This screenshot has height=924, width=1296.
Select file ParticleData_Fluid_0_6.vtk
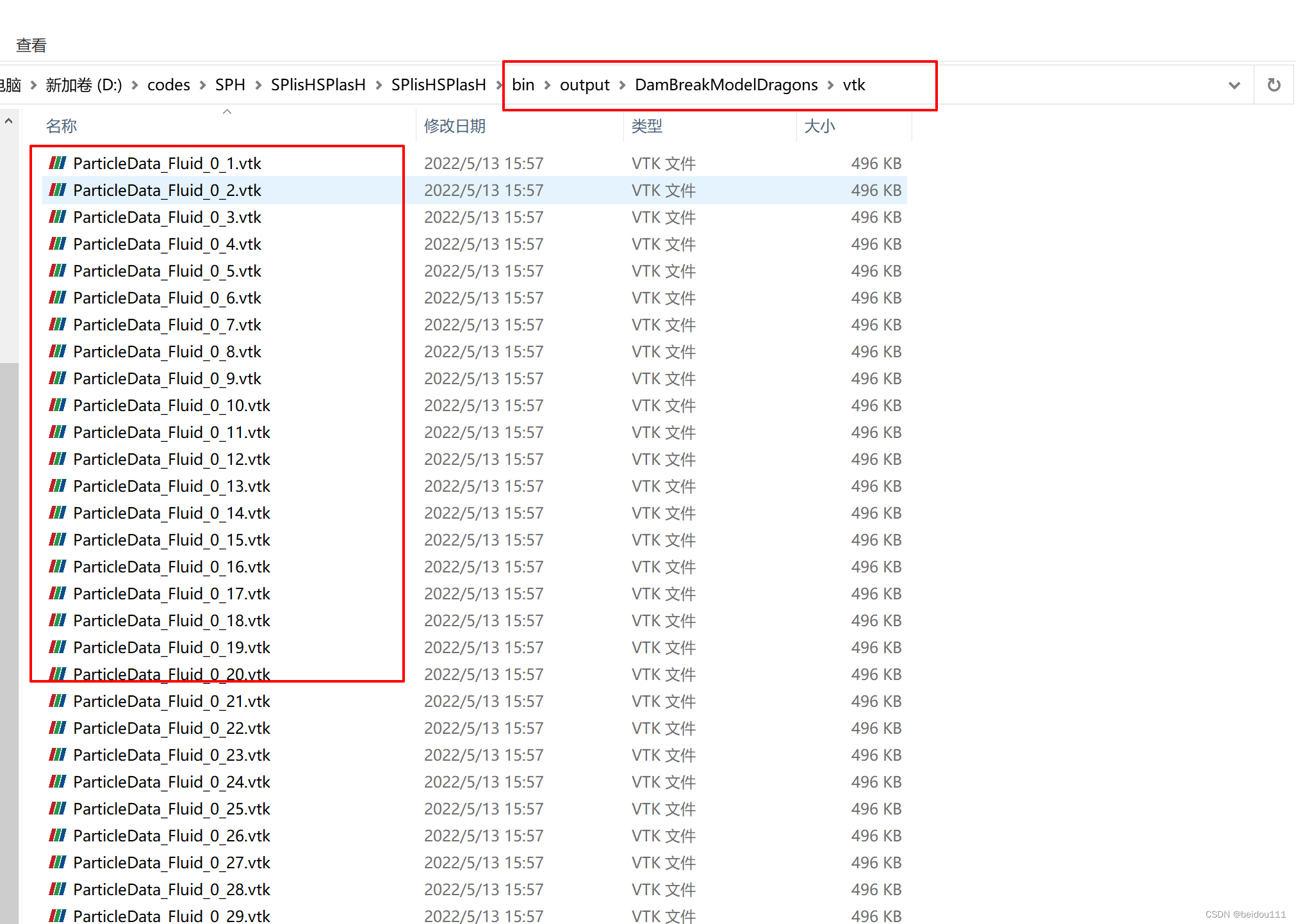click(x=167, y=298)
